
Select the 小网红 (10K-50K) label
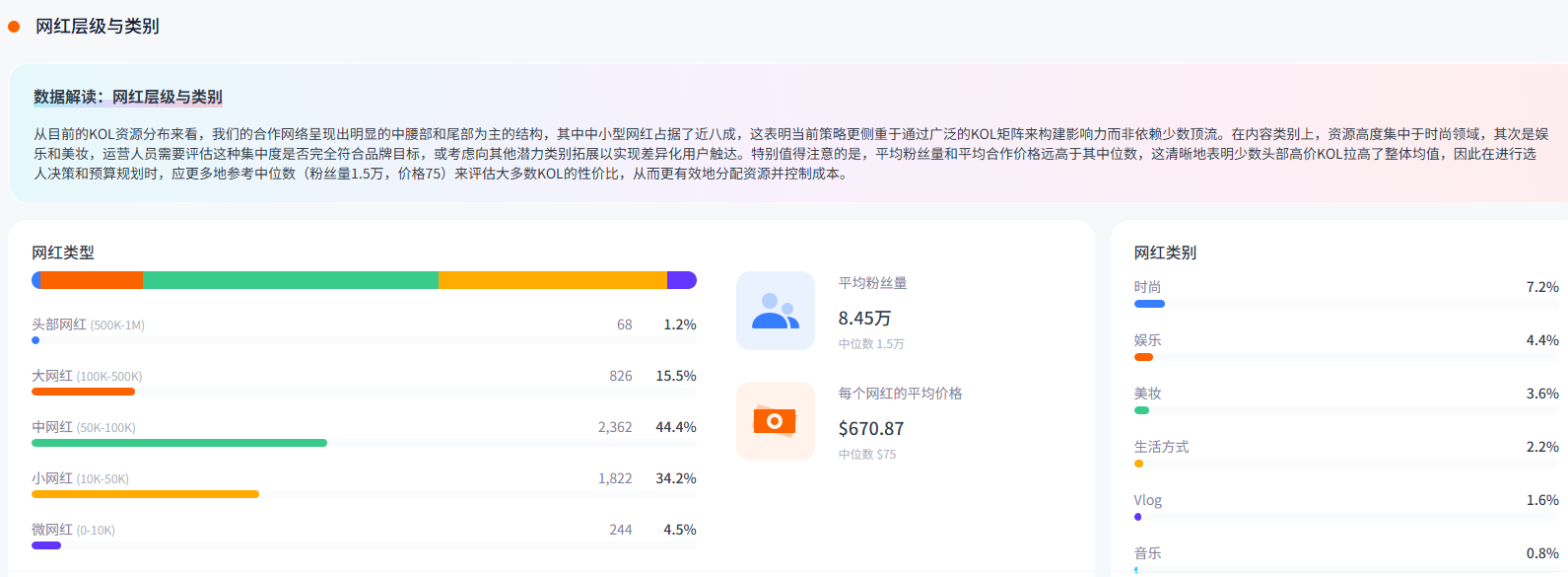coord(80,478)
